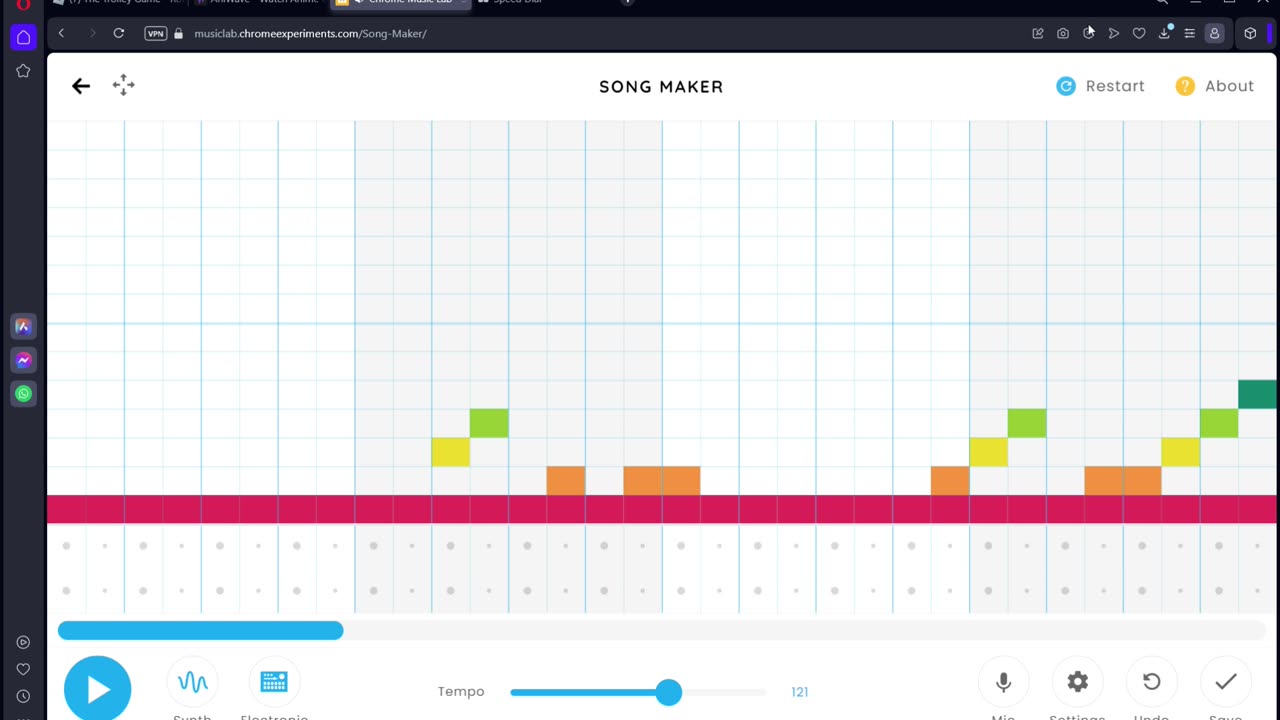Click the first yellow note block on grid
The height and width of the screenshot is (720, 1280).
pos(450,452)
